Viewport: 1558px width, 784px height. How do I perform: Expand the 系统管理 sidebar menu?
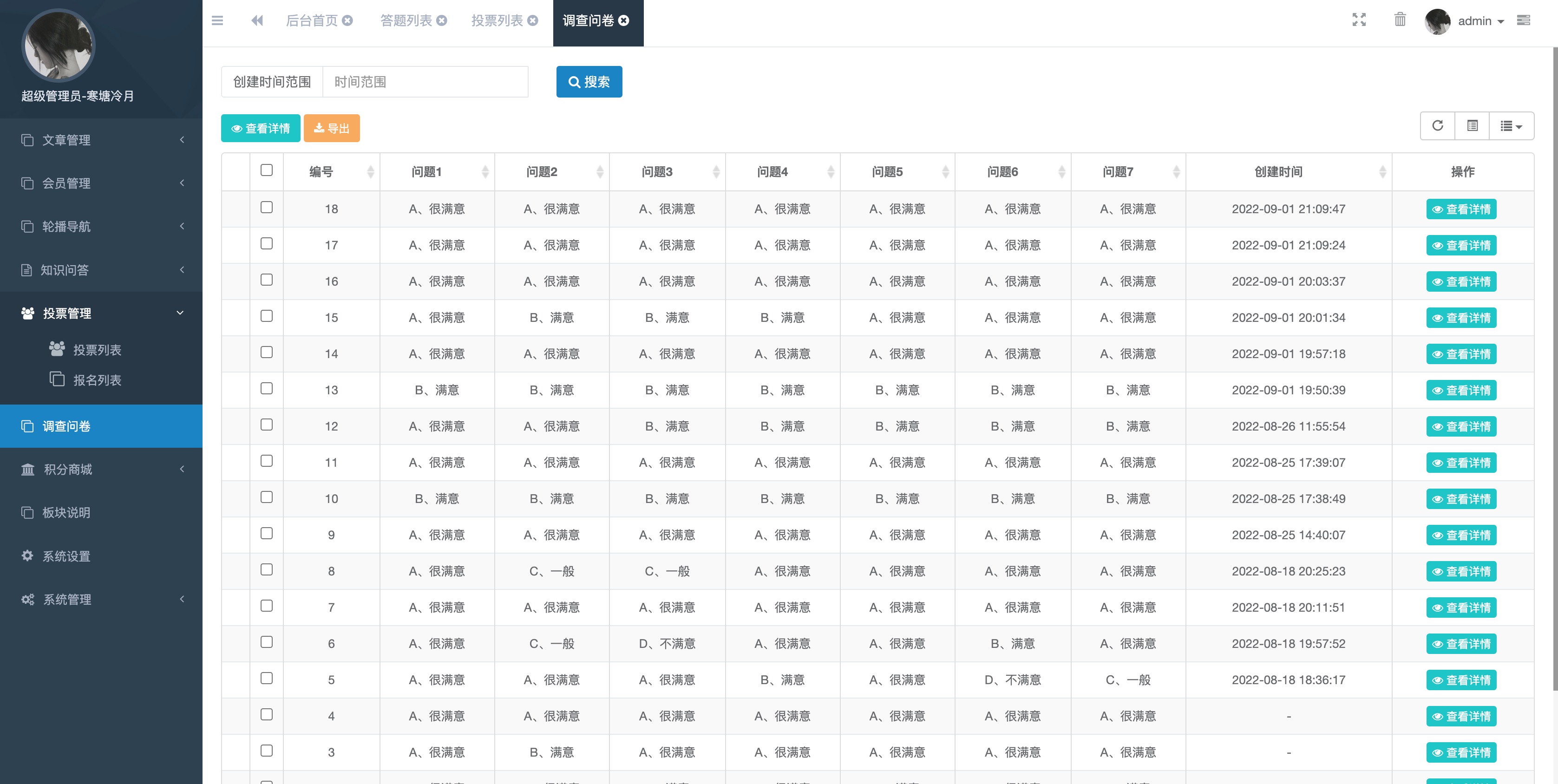(101, 600)
